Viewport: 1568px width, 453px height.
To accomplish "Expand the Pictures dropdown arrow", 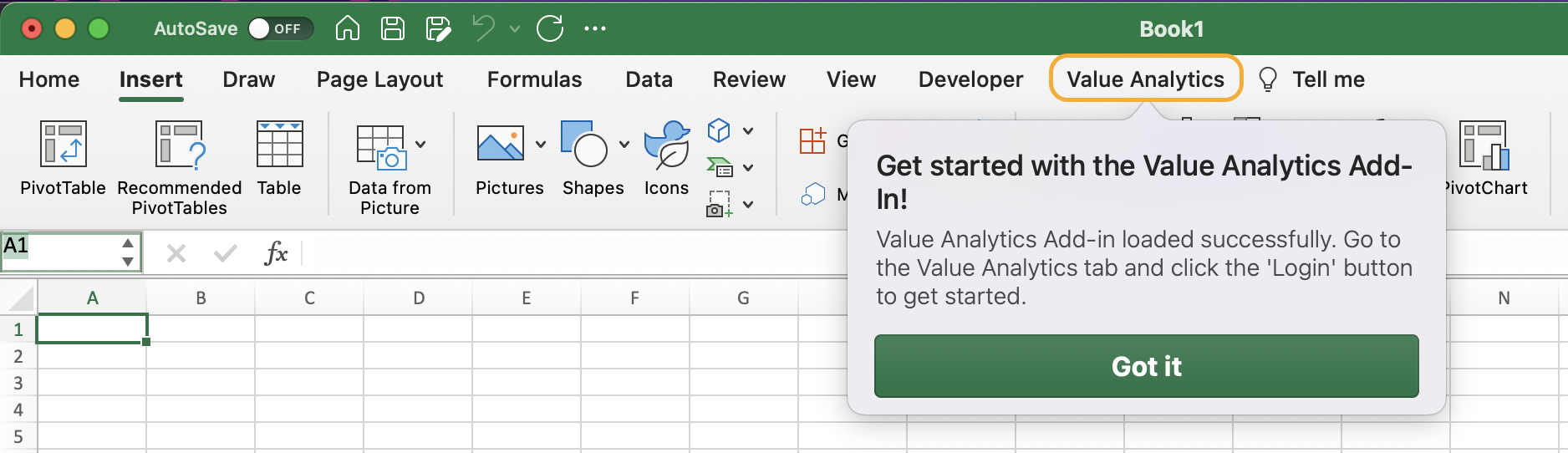I will pos(541,145).
